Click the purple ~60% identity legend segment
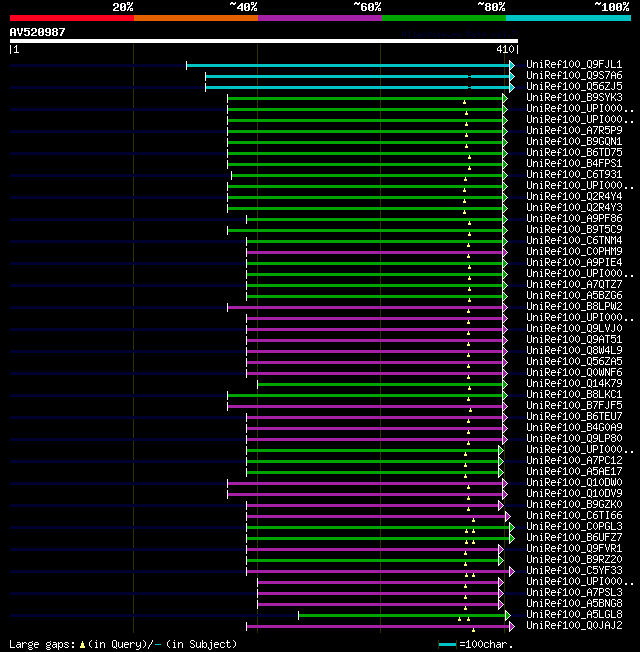Viewport: 640px width, 652px height. pyautogui.click(x=320, y=18)
